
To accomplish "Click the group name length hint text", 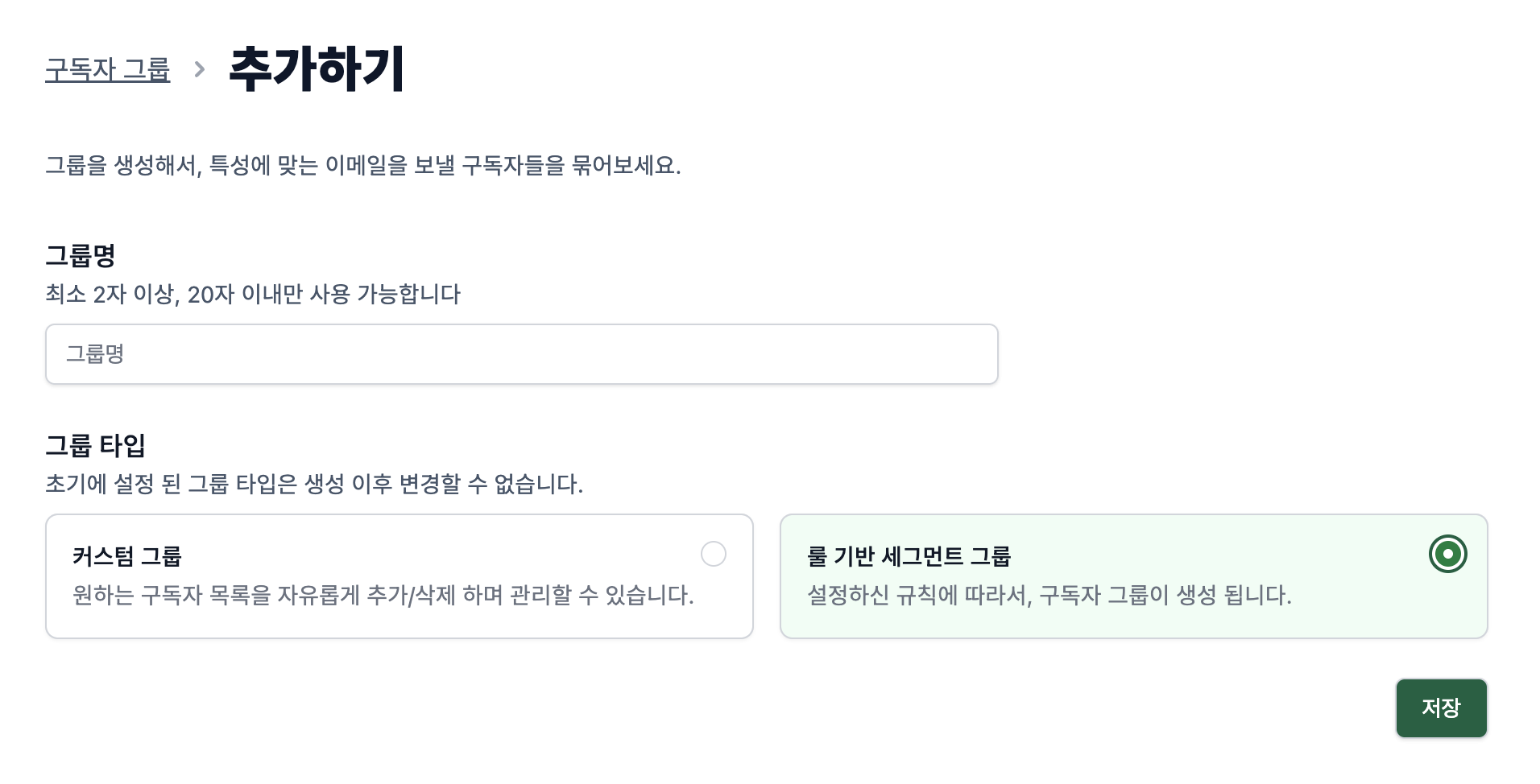I will pyautogui.click(x=254, y=295).
